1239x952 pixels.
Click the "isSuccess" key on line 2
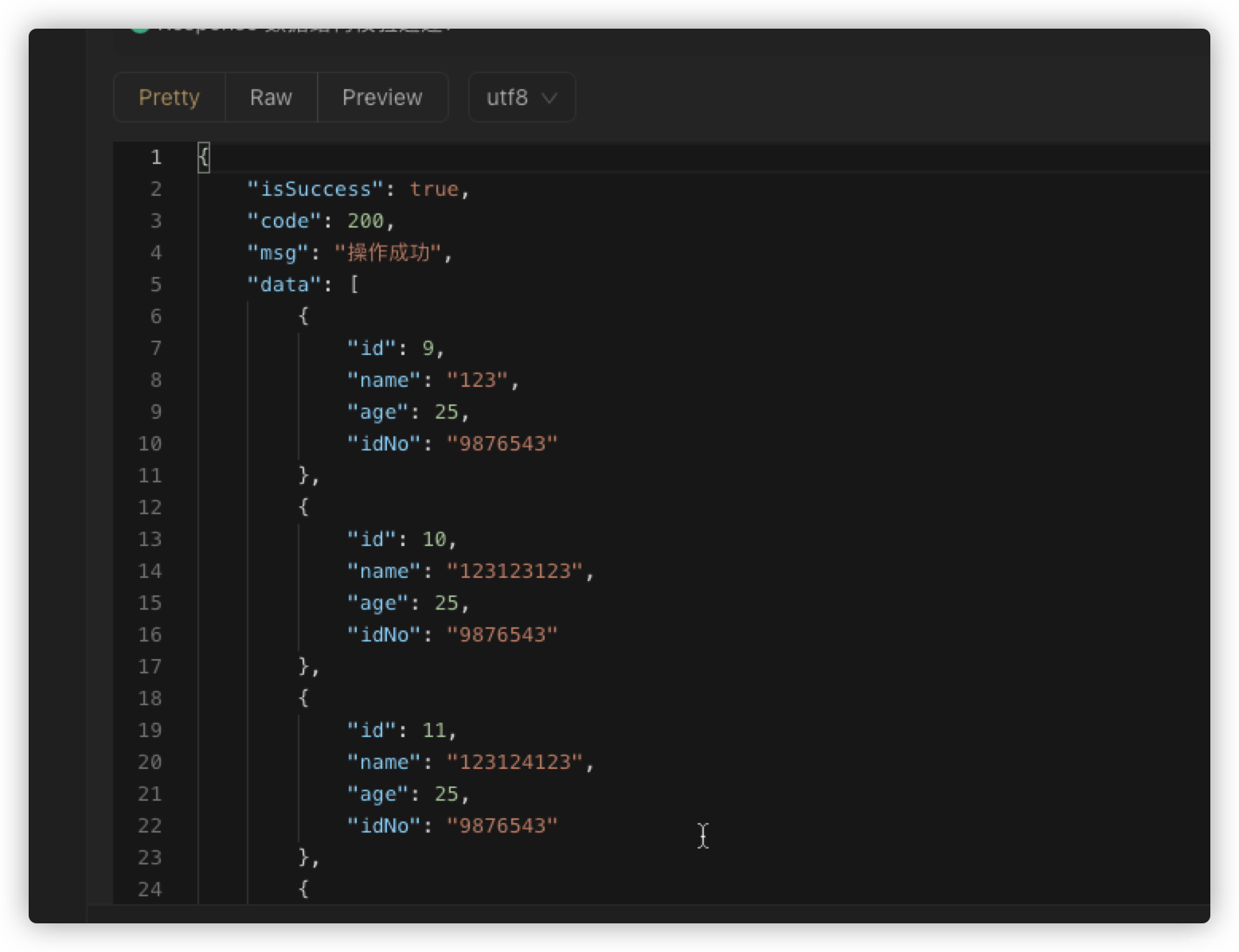coord(316,189)
